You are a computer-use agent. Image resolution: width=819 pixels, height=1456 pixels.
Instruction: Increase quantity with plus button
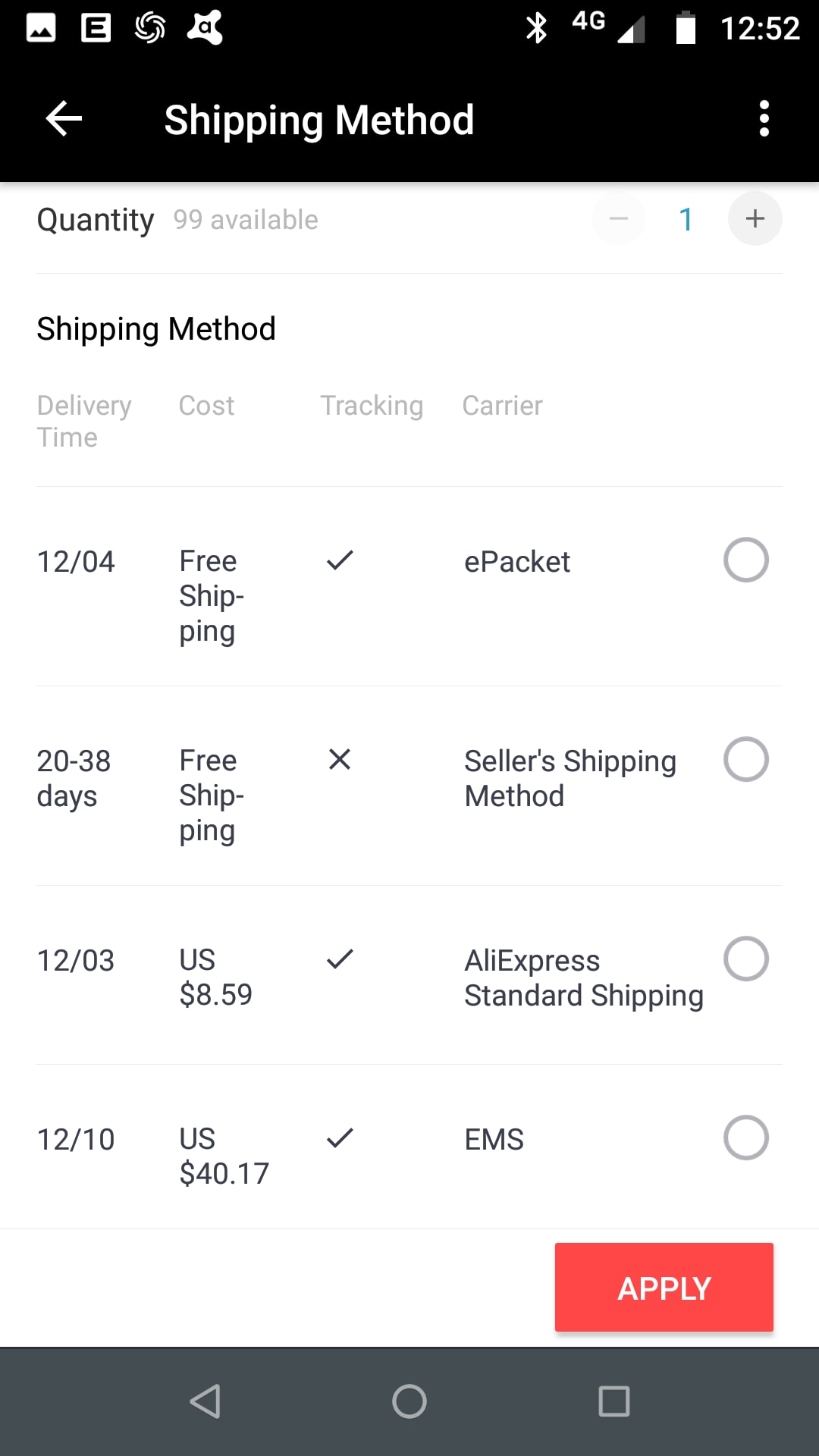click(x=755, y=219)
